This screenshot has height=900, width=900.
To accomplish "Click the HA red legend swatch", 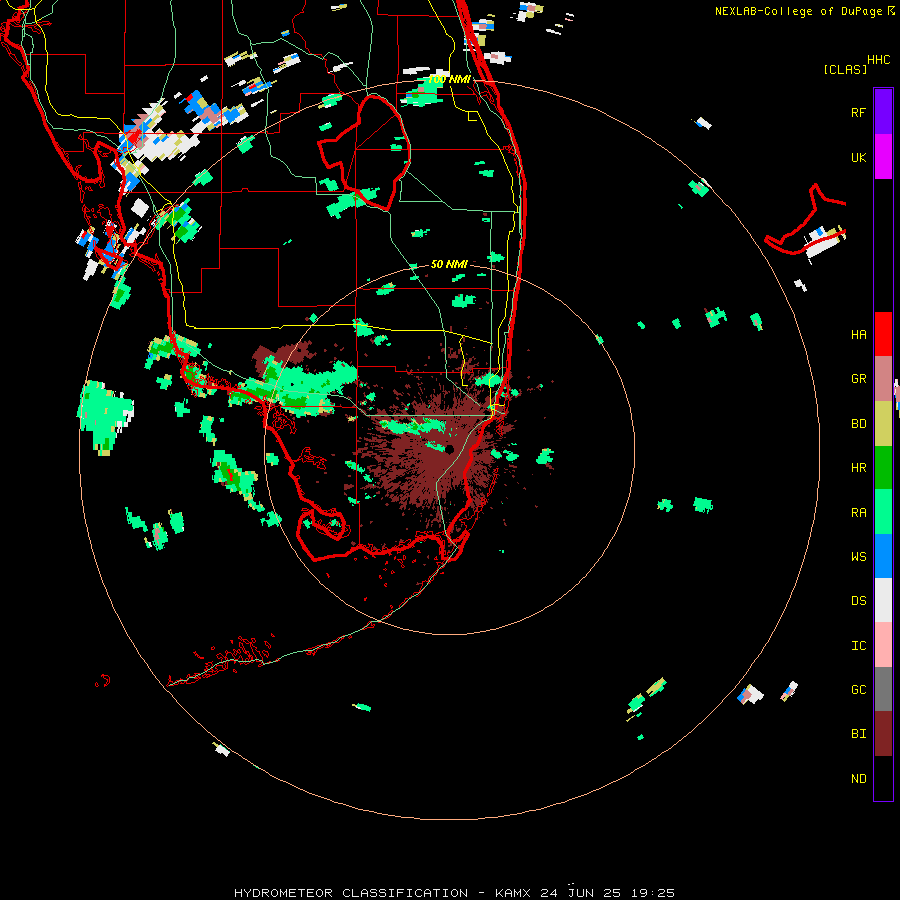I will (x=883, y=334).
